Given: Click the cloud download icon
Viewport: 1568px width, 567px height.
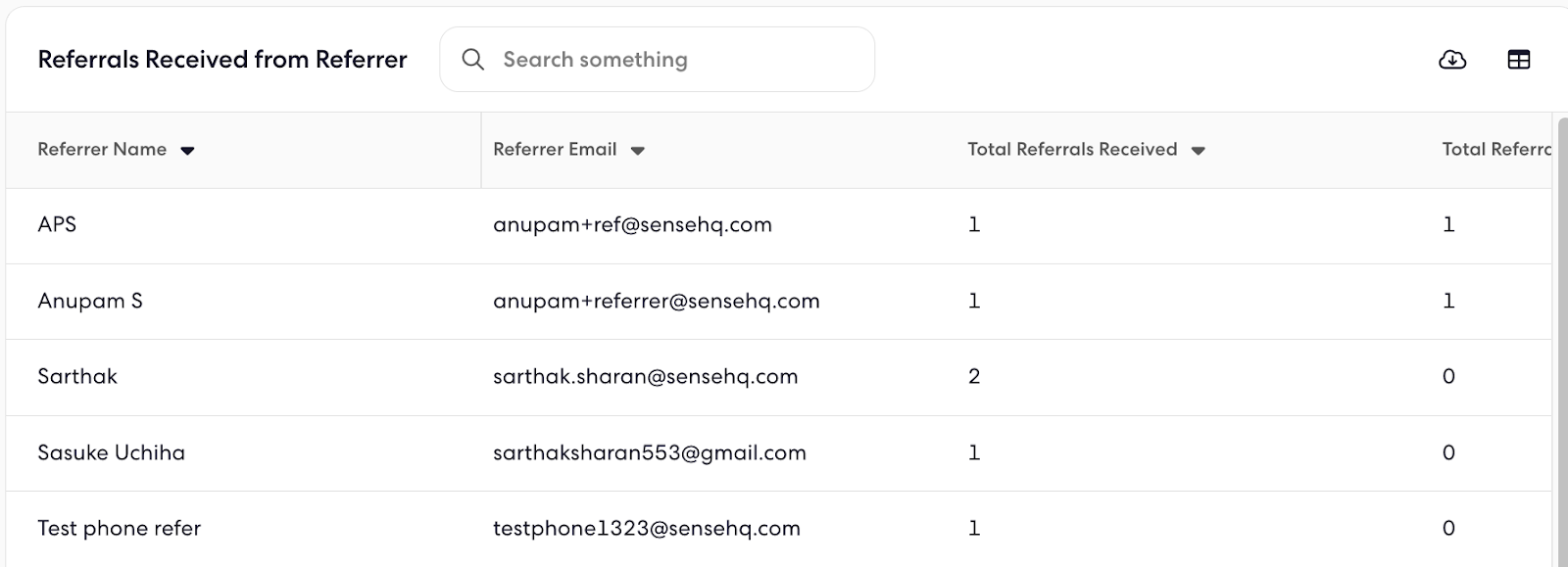Looking at the screenshot, I should 1452,60.
